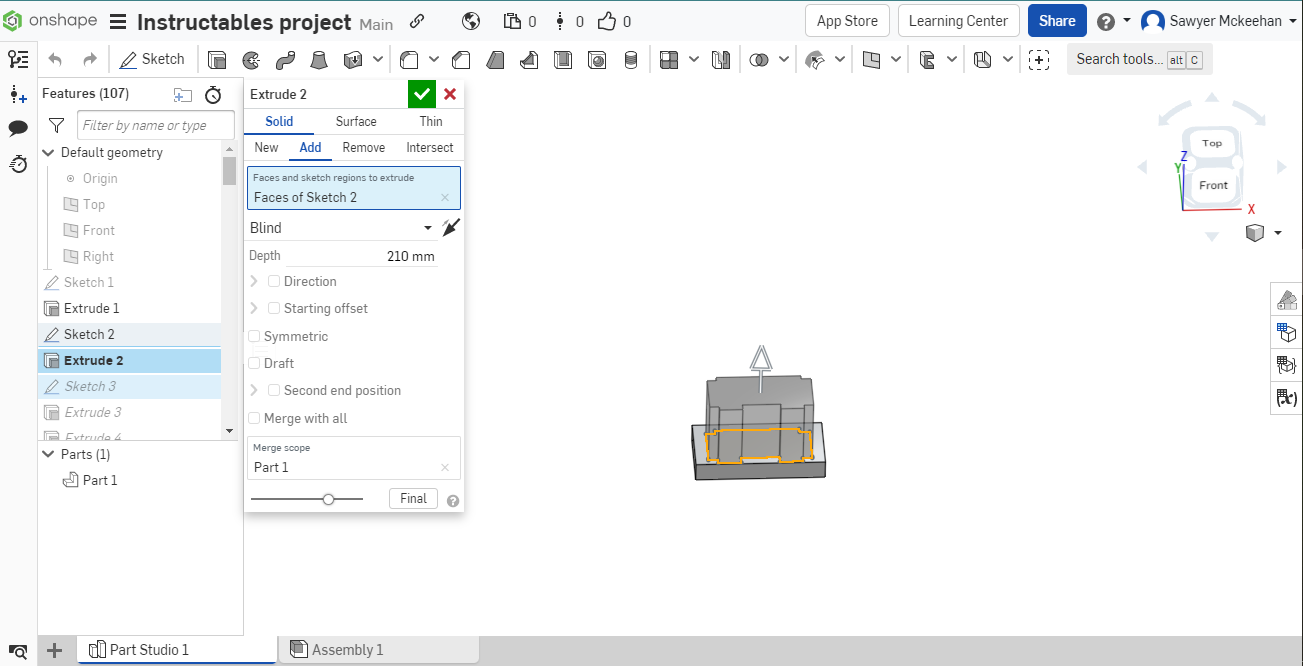Open the comments panel icon
The width and height of the screenshot is (1303, 666).
click(x=18, y=128)
